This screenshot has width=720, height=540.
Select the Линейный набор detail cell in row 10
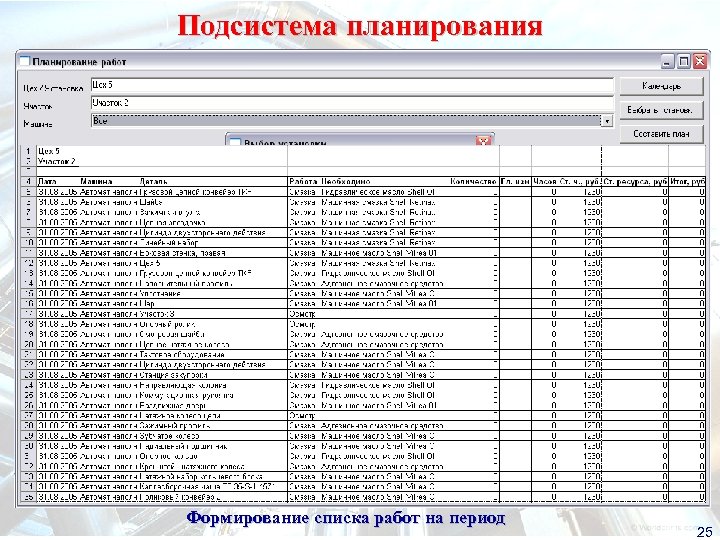click(169, 242)
